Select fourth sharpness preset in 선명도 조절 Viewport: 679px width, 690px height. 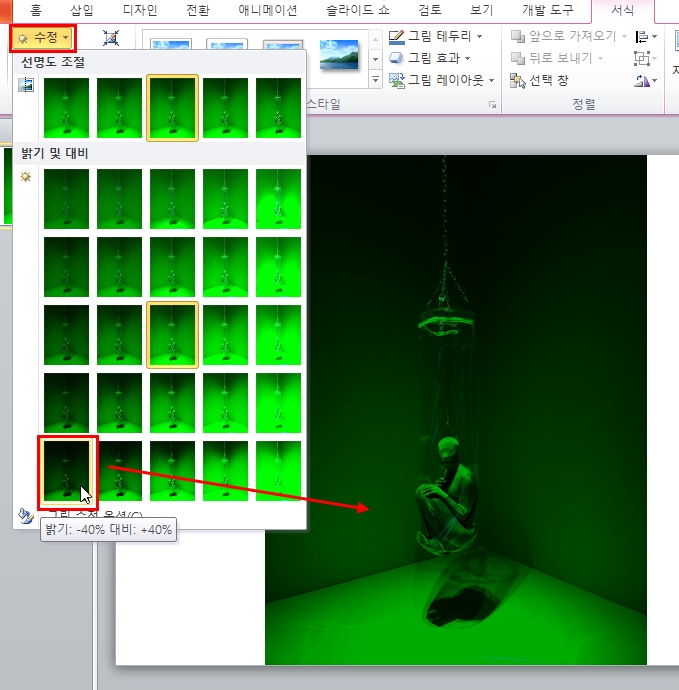tap(225, 108)
